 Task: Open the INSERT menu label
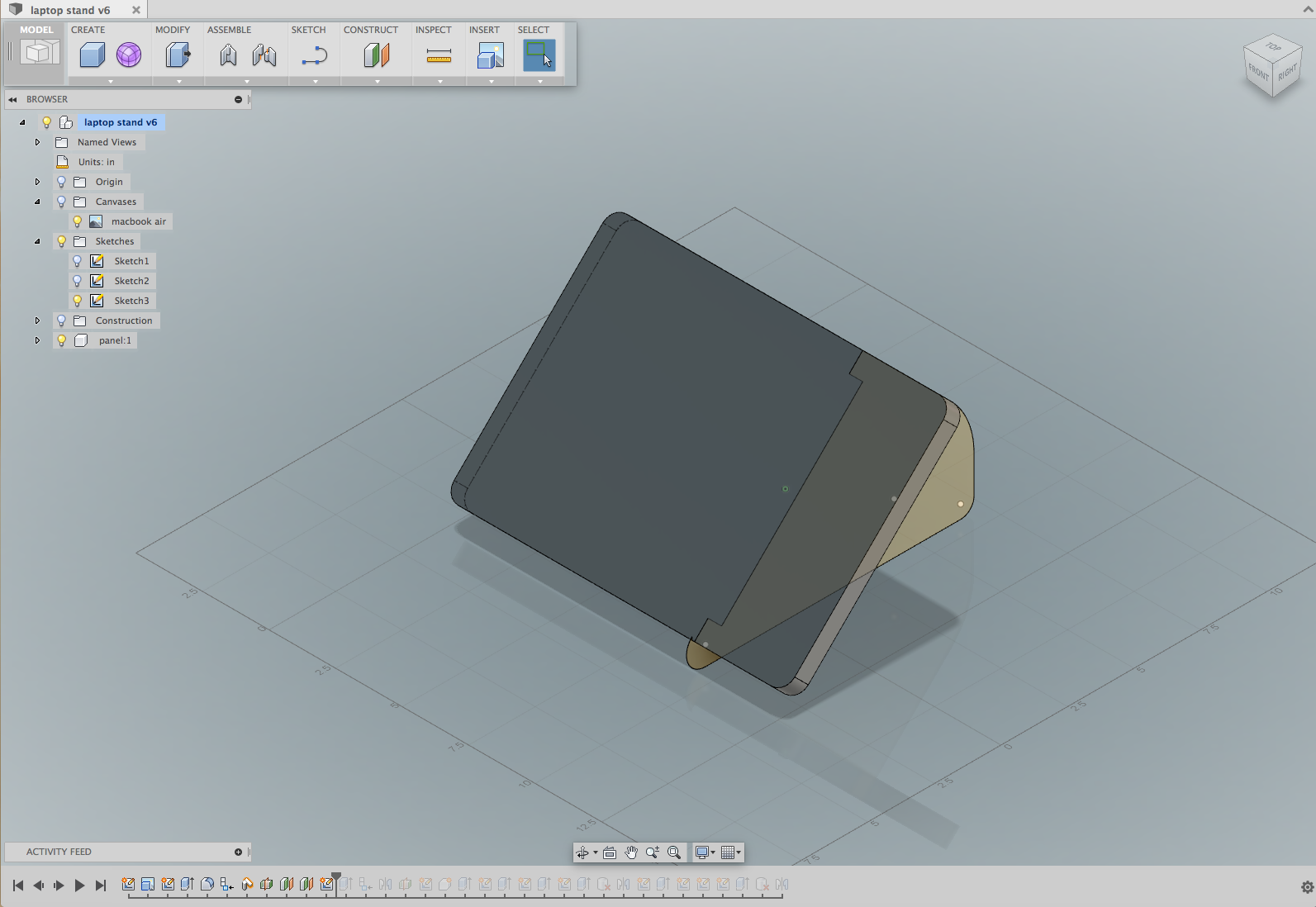[x=484, y=30]
